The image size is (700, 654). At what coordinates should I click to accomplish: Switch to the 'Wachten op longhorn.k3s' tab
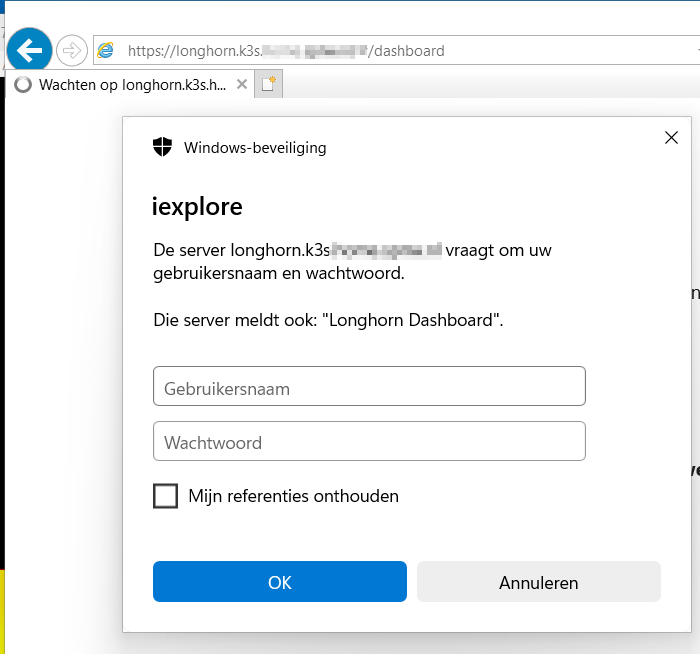click(x=129, y=84)
